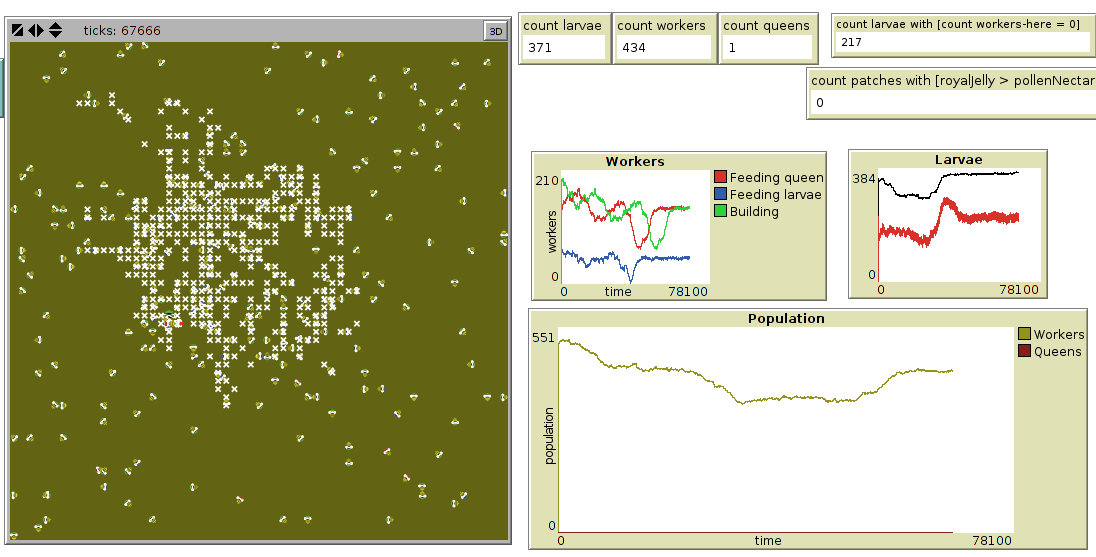The width and height of the screenshot is (1096, 557).
Task: Click the Queens legend label
Action: [x=1057, y=351]
